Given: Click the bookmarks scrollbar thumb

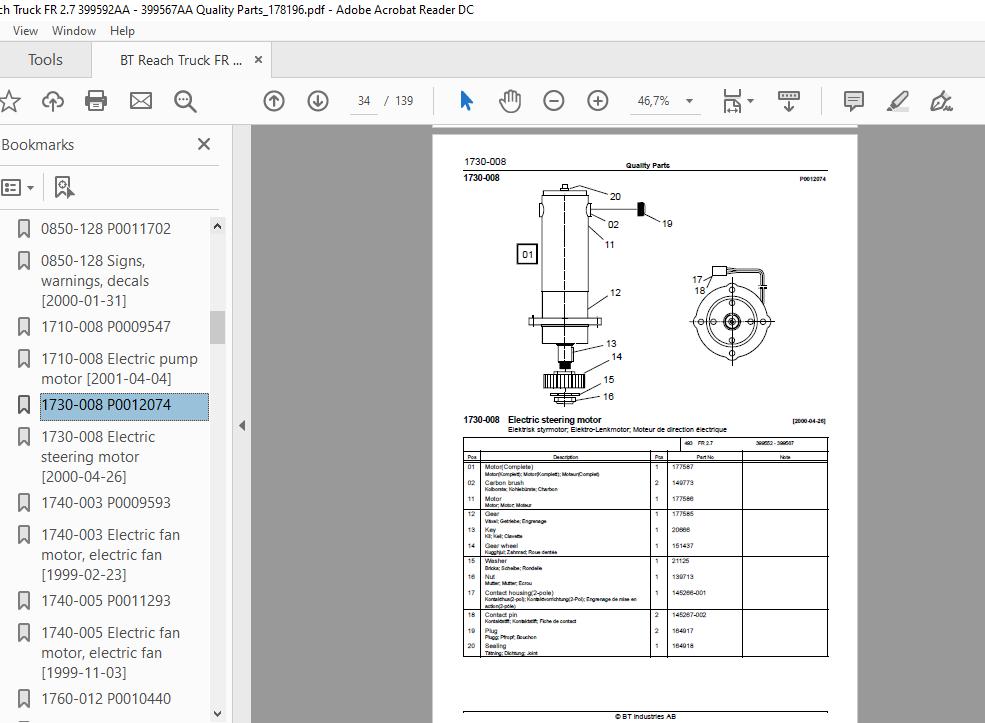Looking at the screenshot, I should tap(217, 327).
